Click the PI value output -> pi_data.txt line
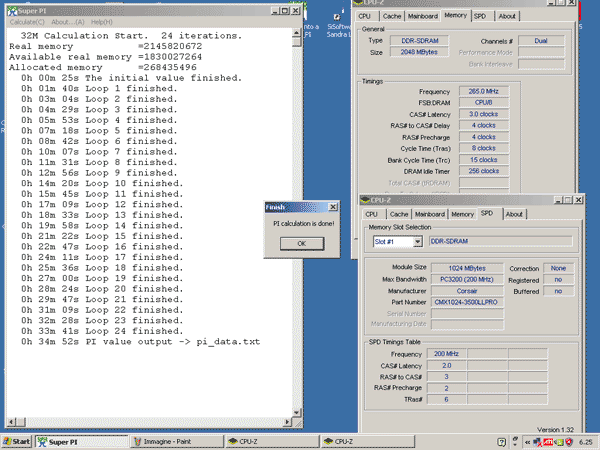The image size is (600, 450). (x=140, y=342)
